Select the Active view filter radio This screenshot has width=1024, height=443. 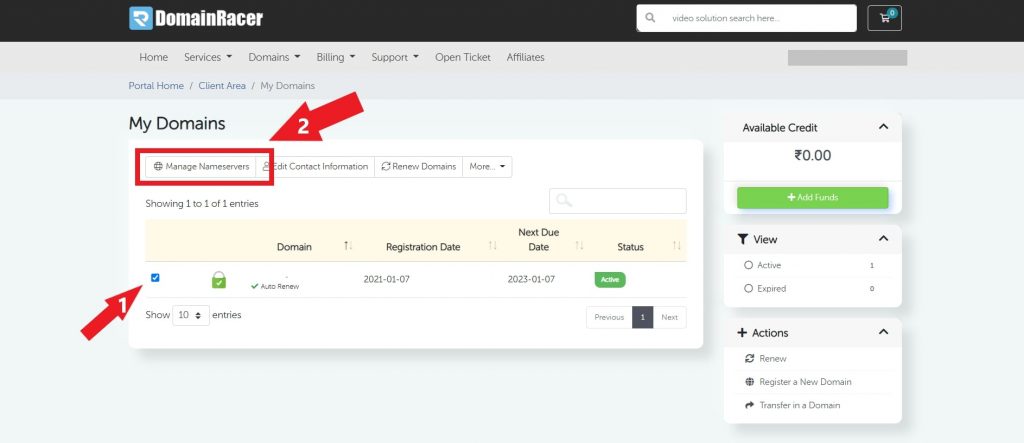pyautogui.click(x=748, y=265)
